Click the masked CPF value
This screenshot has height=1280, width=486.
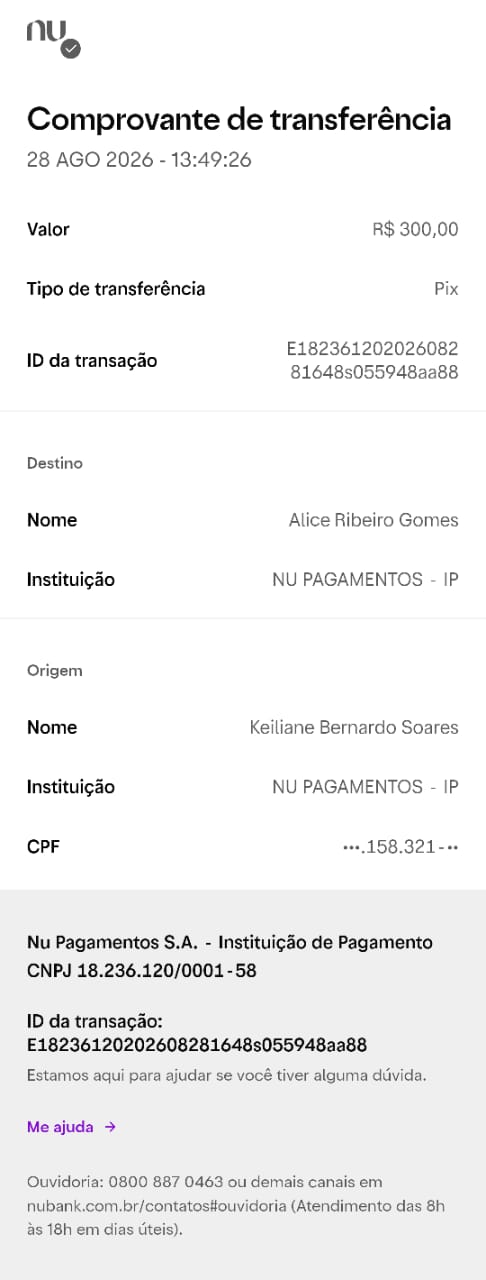400,847
